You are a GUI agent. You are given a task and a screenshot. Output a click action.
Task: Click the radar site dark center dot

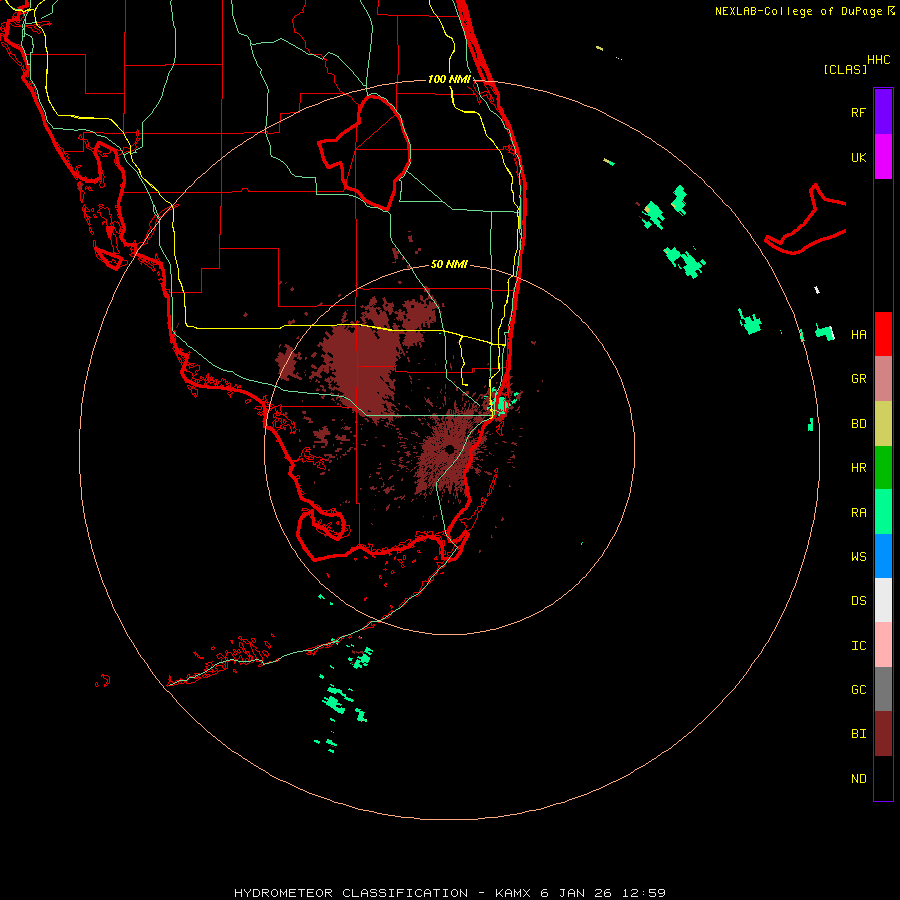449,449
